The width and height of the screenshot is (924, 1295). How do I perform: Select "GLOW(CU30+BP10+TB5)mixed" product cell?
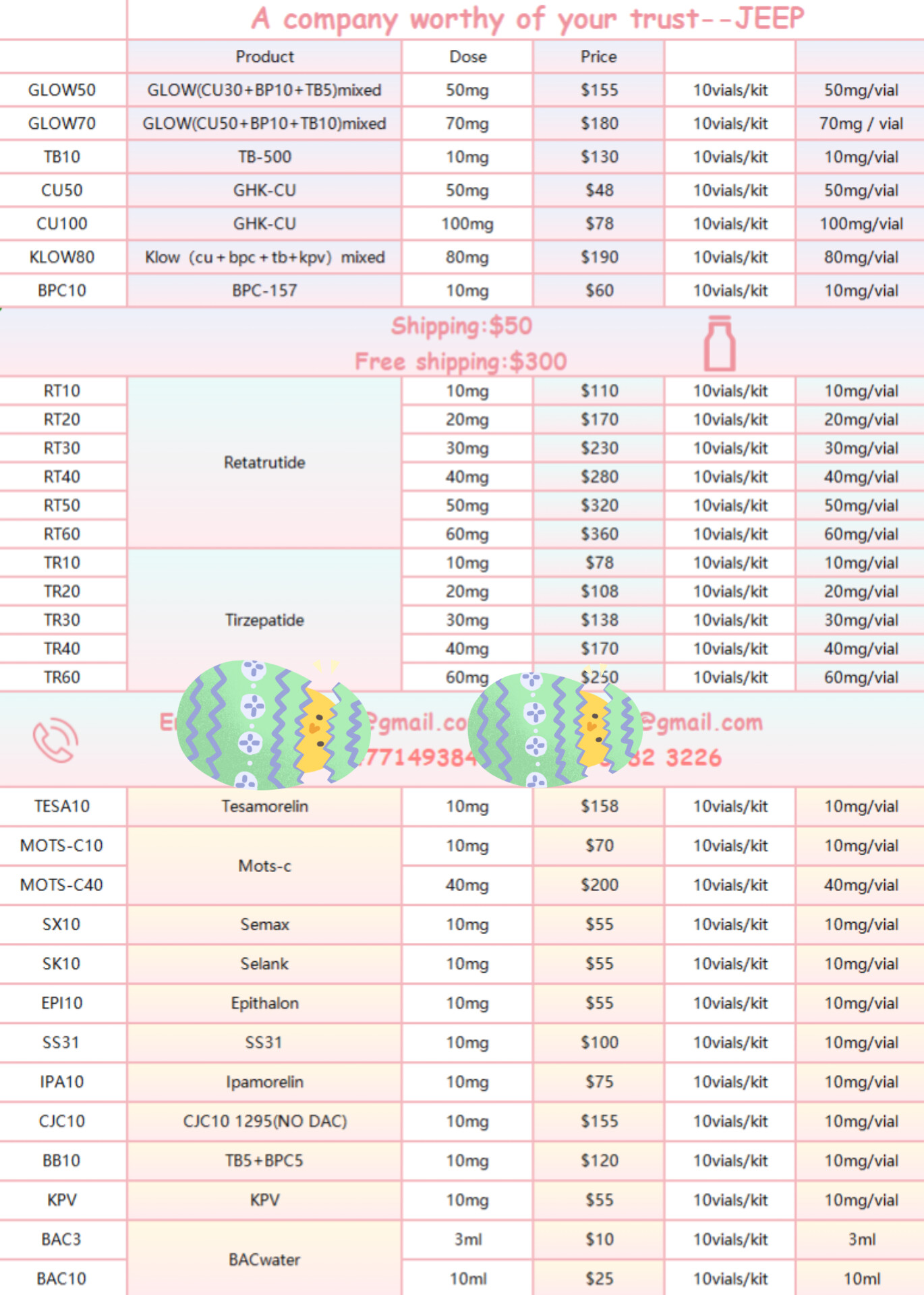[264, 90]
